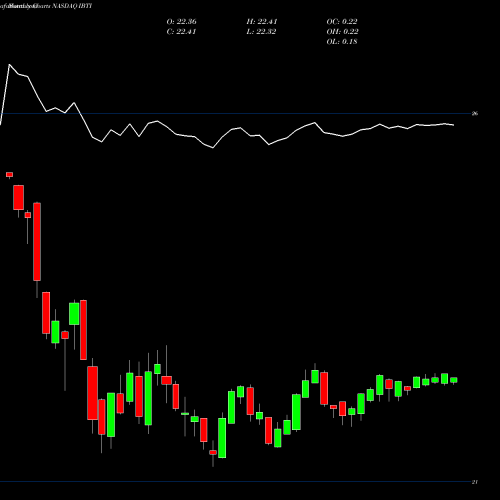Screen dimensions: 500x500
Task: Click the 'O: 22.36' open value
Action: click(181, 22)
